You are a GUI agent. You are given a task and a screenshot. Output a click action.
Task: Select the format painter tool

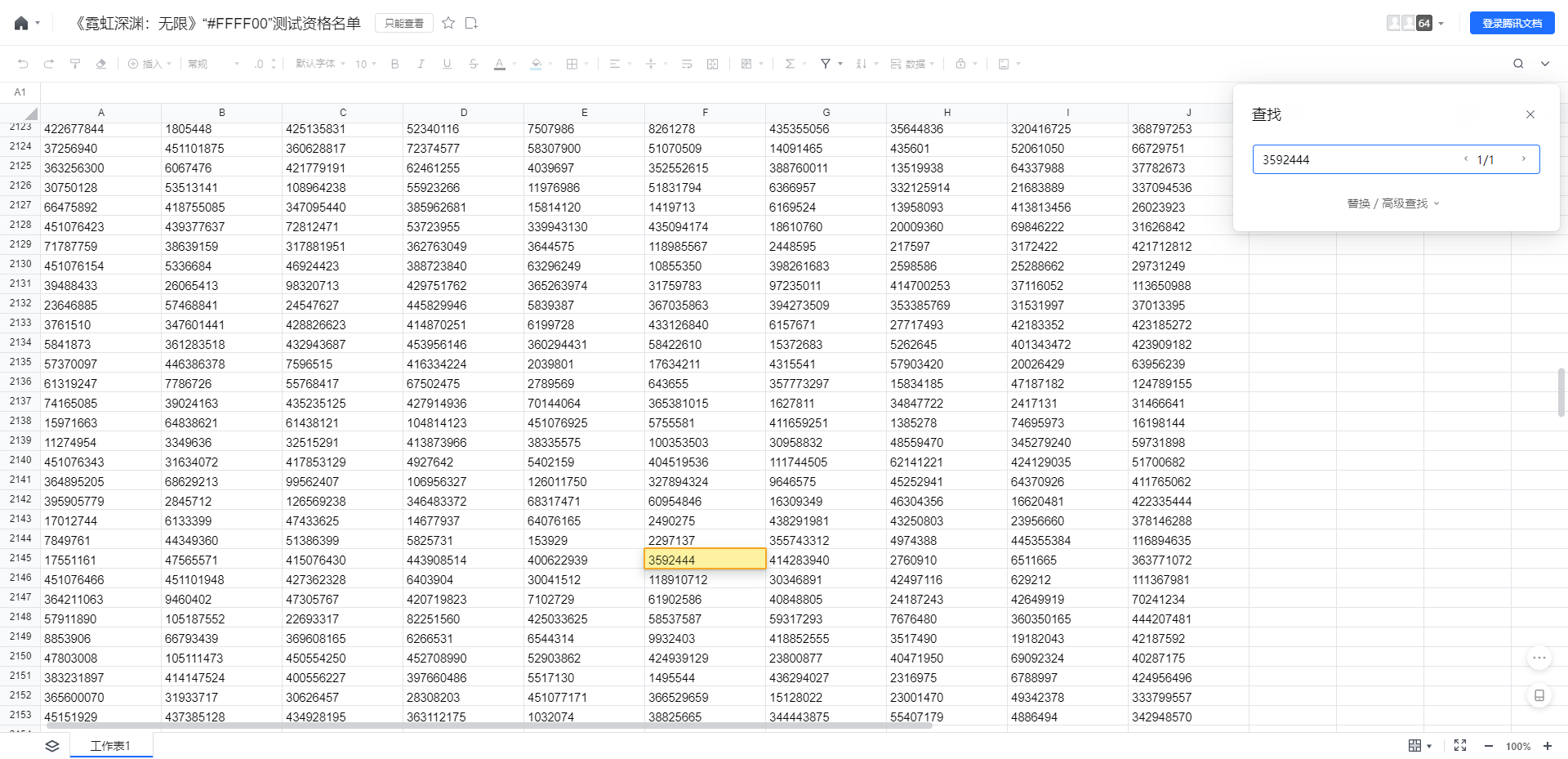(x=75, y=64)
